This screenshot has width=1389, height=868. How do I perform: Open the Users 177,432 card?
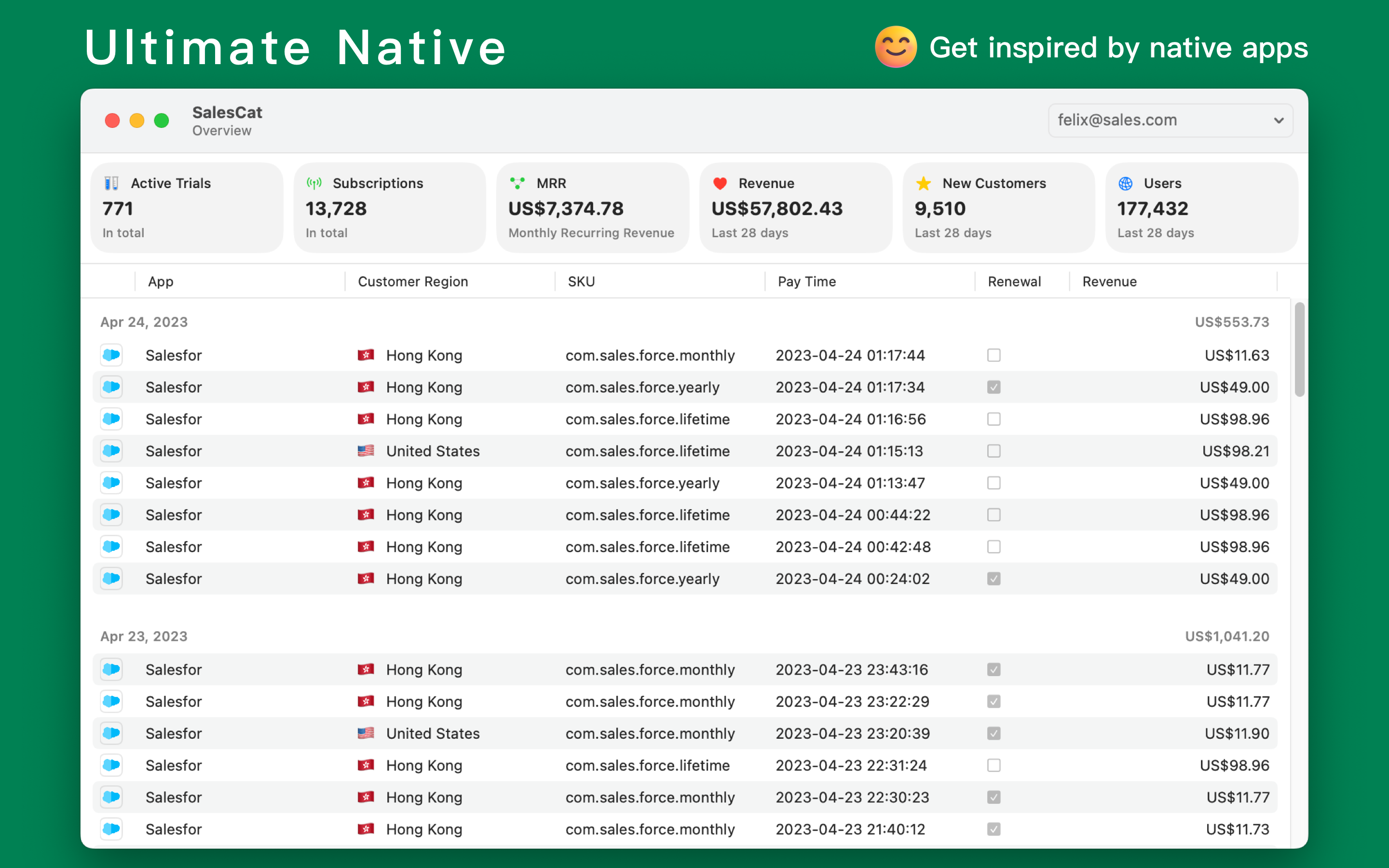(1201, 207)
